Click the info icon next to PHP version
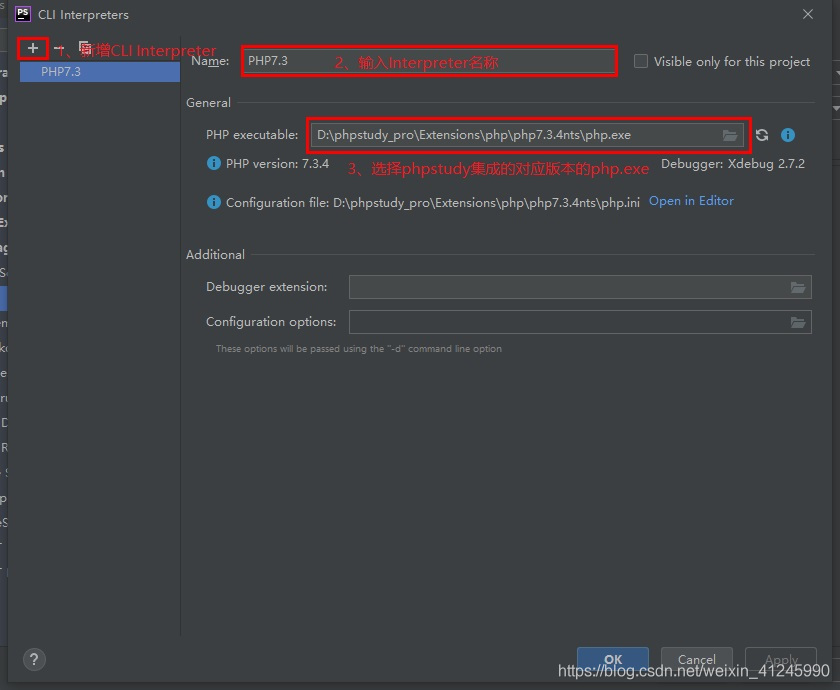This screenshot has height=690, width=840. [213, 164]
